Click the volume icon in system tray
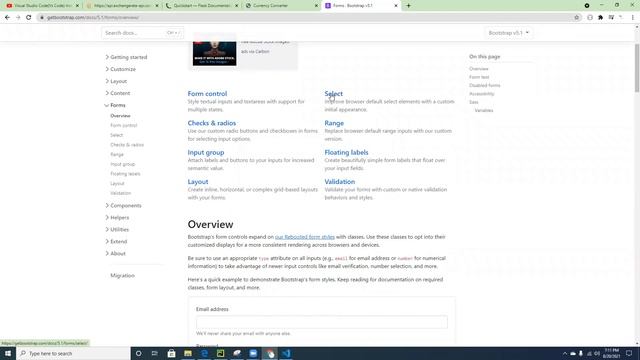Image resolution: width=640 pixels, height=360 pixels. click(597, 353)
